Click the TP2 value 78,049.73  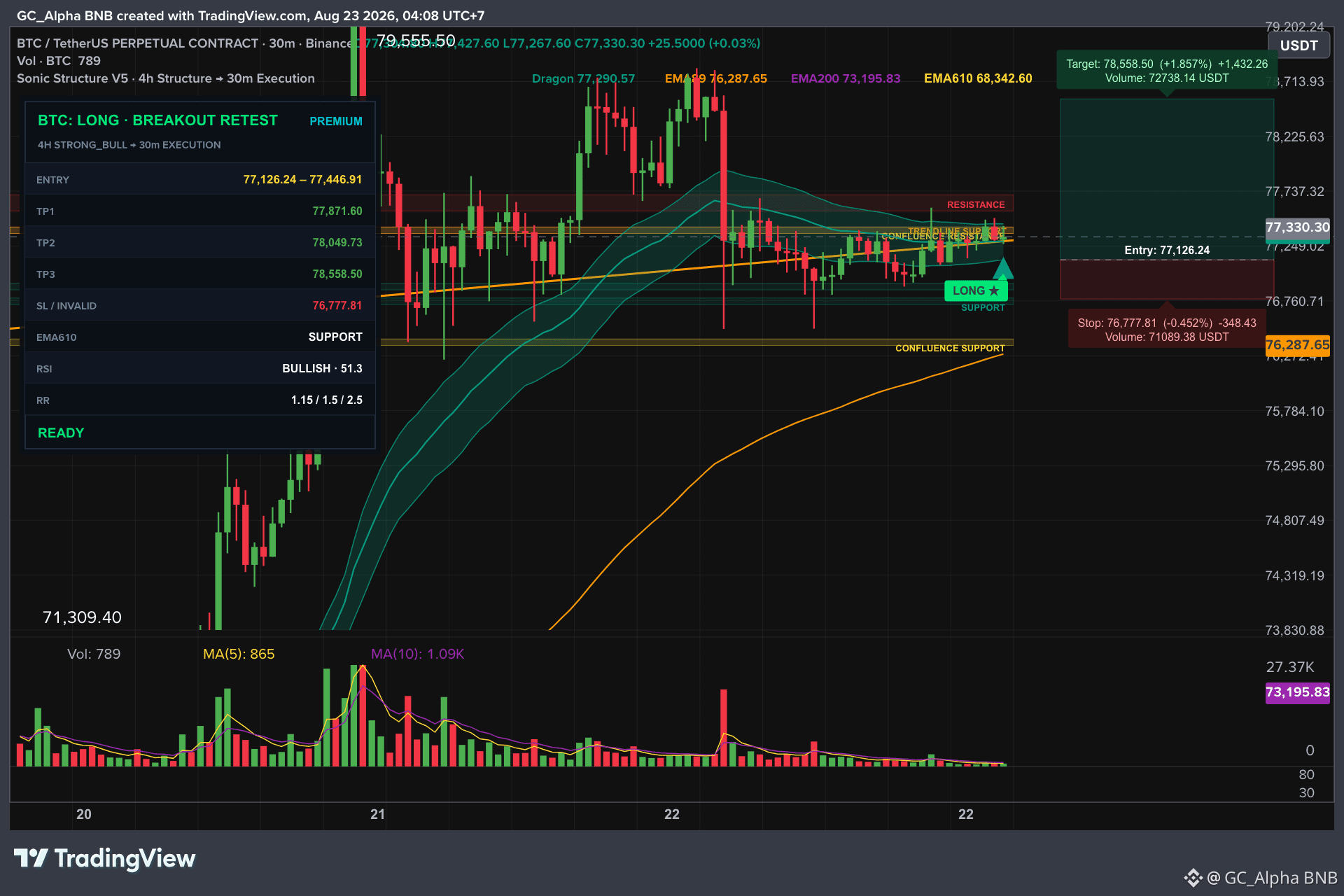337,243
